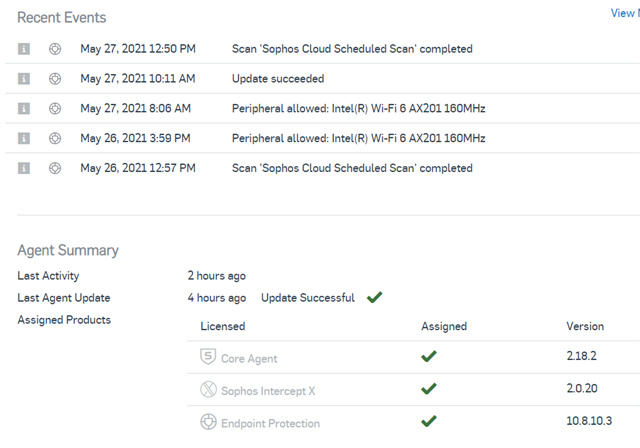This screenshot has height=448, width=640.
Task: Click the 'Update succeeded' event description
Action: [x=278, y=79]
